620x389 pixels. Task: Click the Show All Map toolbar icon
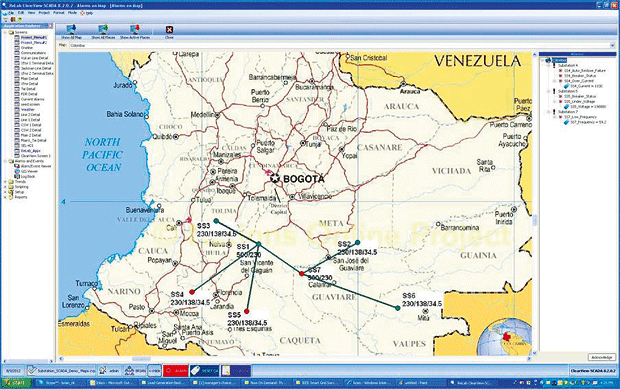click(71, 30)
